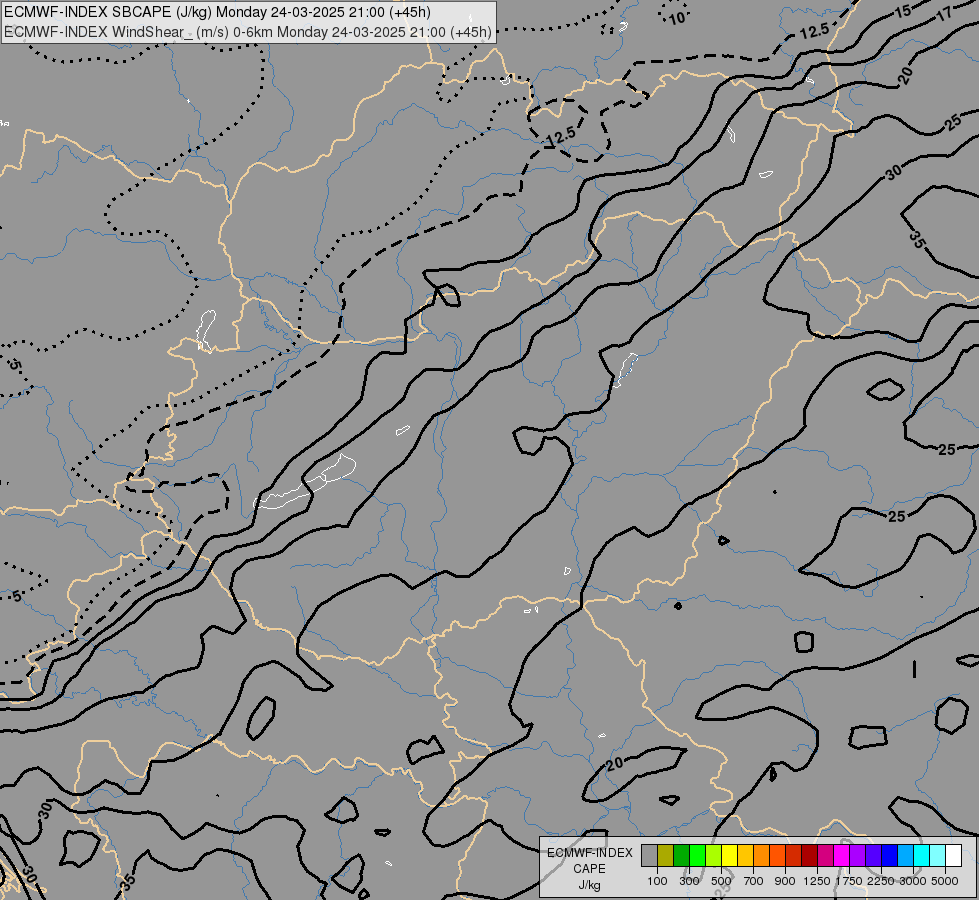Select the olive swatch right of tick 100

click(x=666, y=856)
